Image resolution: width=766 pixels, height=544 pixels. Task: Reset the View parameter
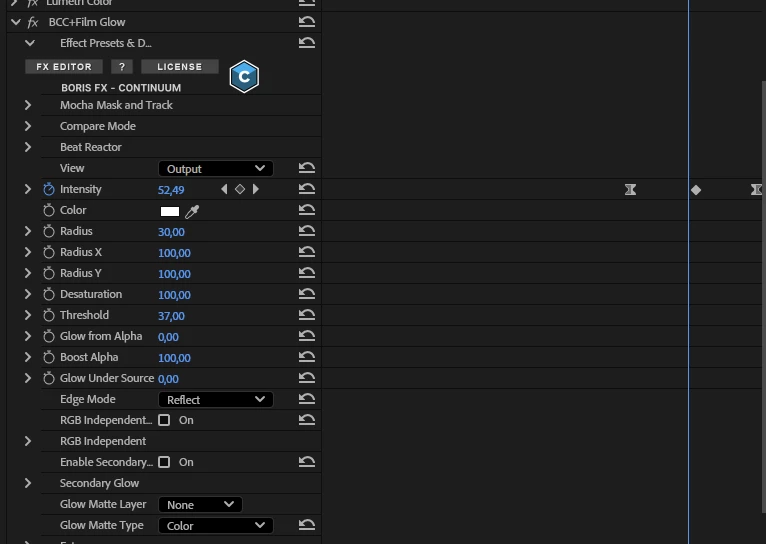click(x=307, y=168)
